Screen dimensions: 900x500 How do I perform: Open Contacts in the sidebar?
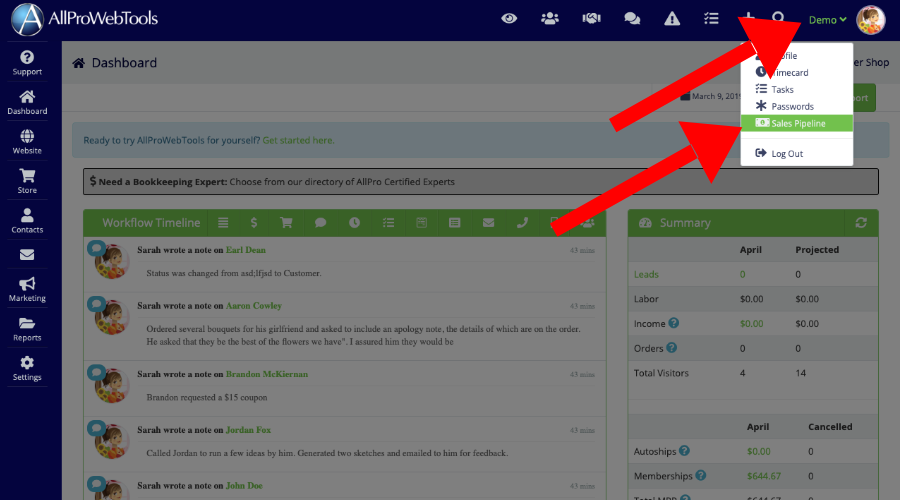click(x=27, y=221)
